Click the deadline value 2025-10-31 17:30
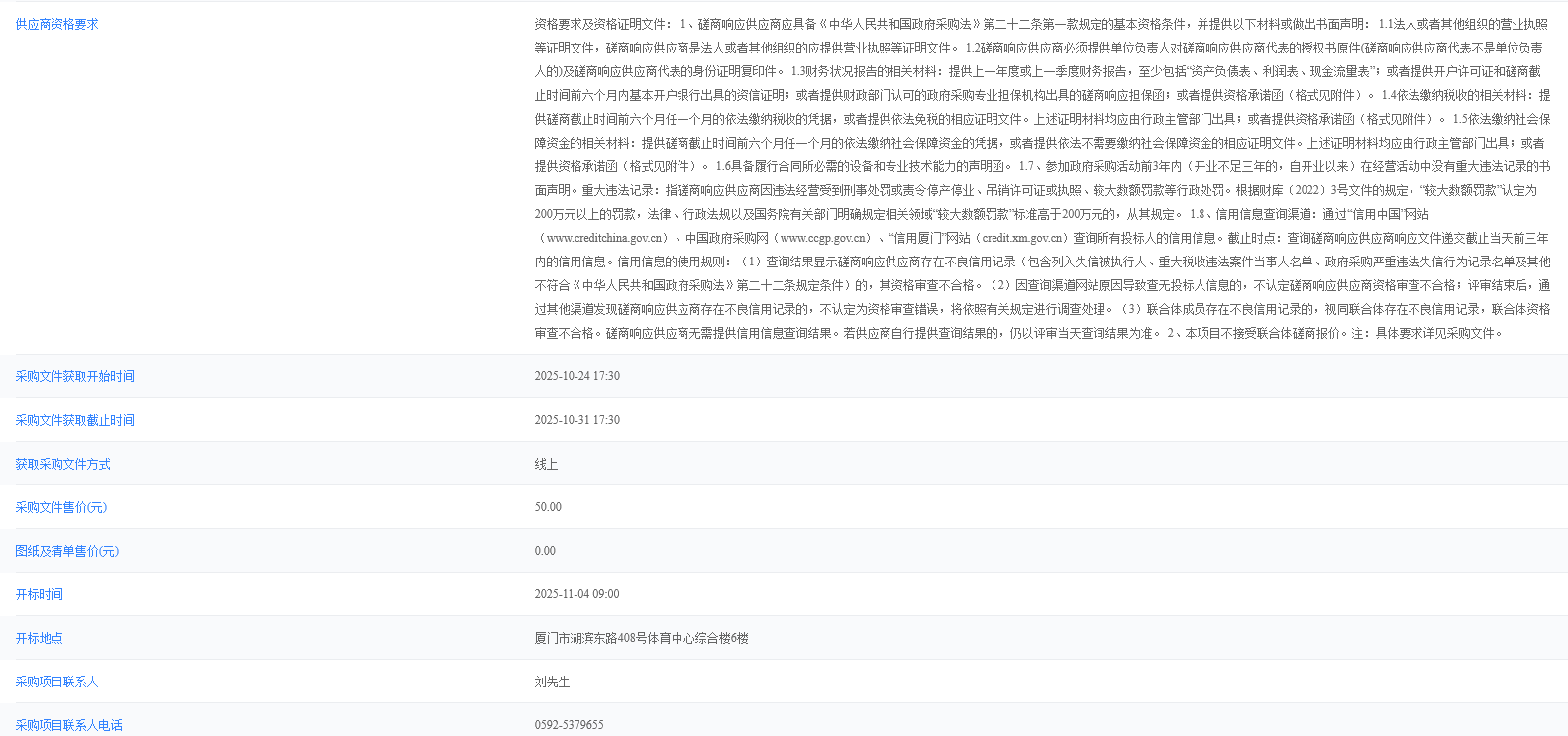 click(576, 420)
